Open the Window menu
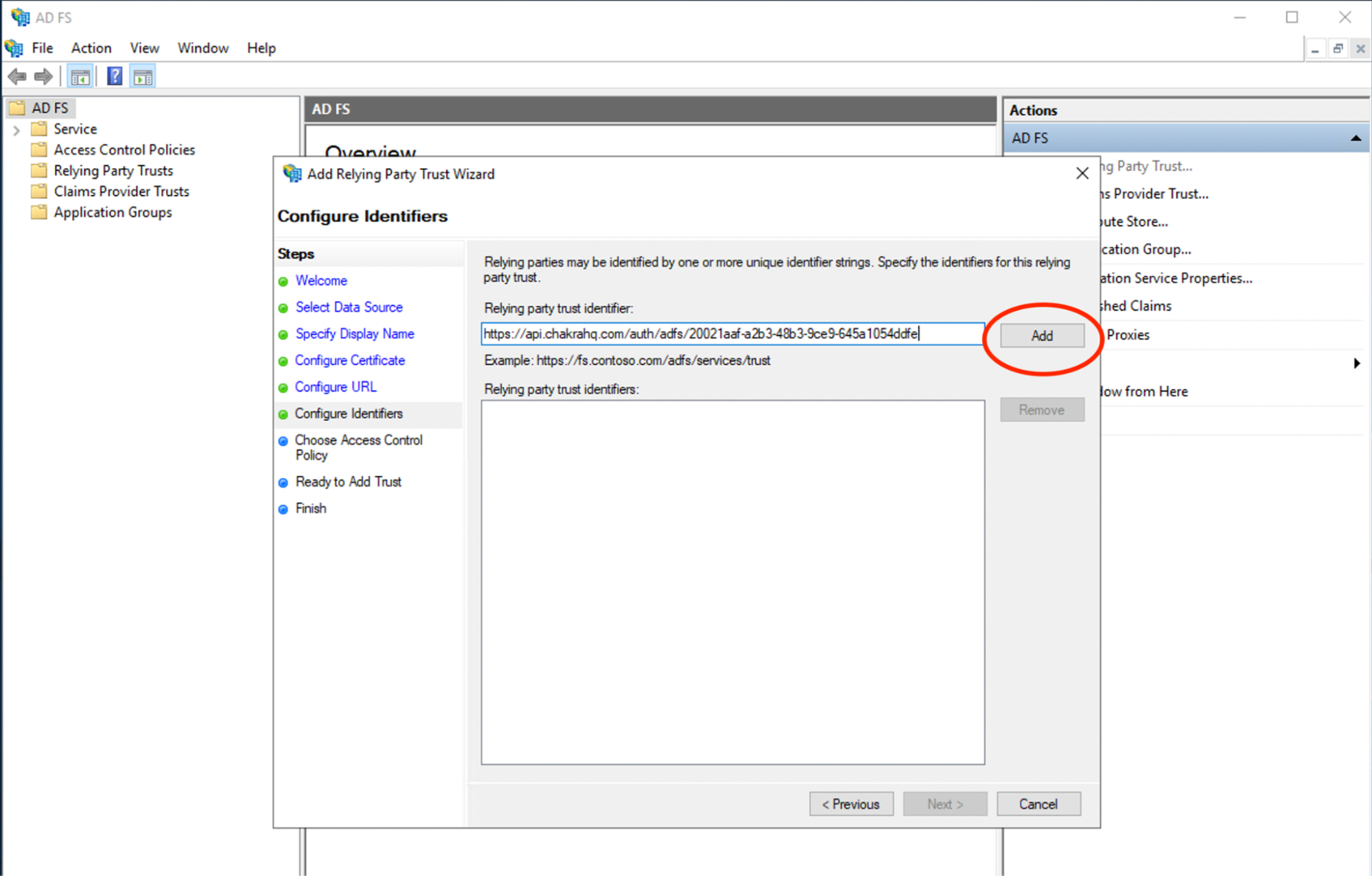The image size is (1372, 876). point(202,48)
